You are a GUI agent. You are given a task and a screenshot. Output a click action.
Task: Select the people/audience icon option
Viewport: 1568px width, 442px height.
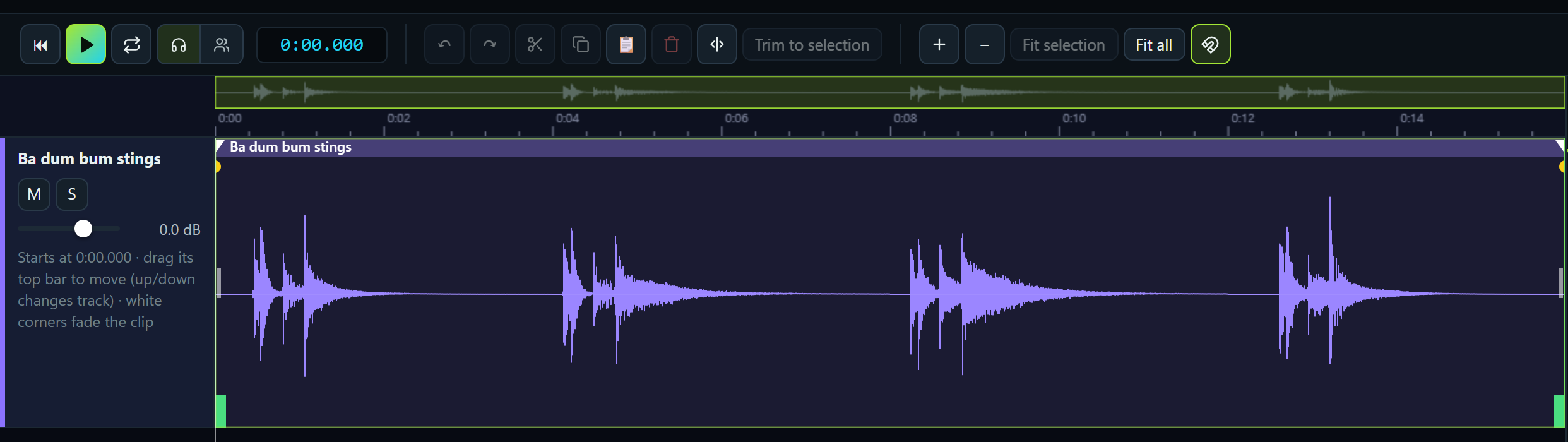click(222, 44)
